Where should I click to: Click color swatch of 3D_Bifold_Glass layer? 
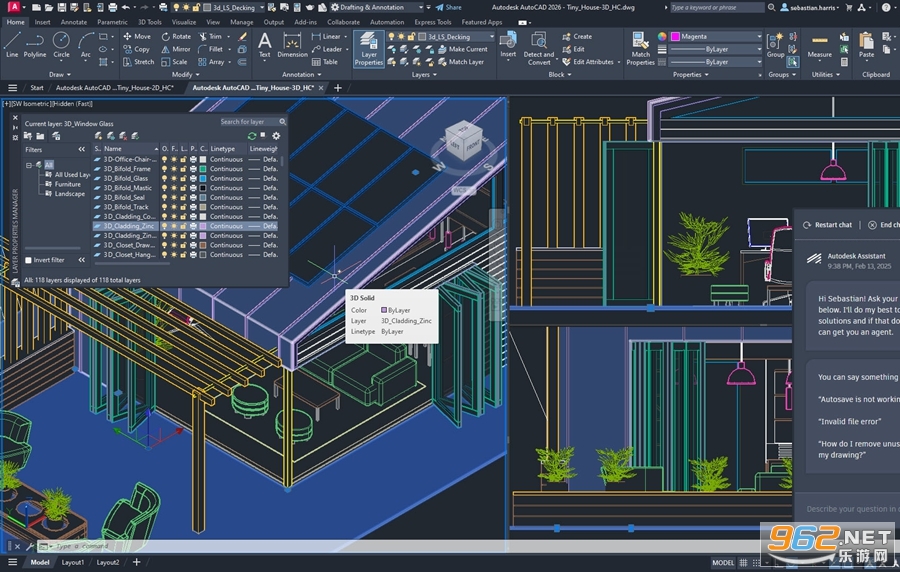pos(203,178)
